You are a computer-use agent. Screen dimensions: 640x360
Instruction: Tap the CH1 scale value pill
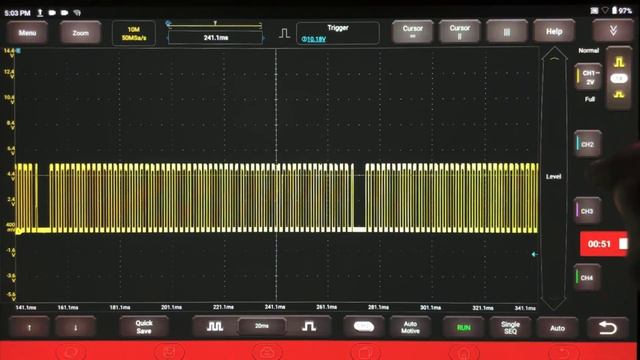coord(619,78)
